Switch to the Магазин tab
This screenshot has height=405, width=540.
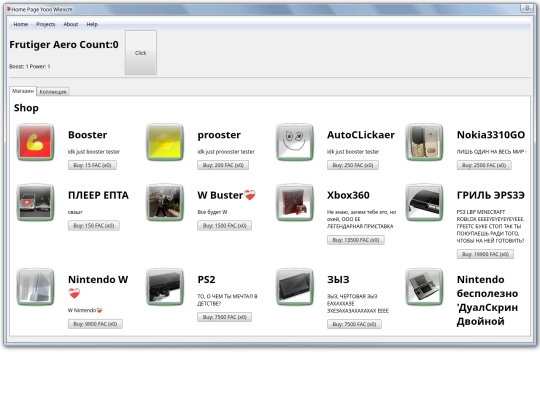pyautogui.click(x=23, y=91)
